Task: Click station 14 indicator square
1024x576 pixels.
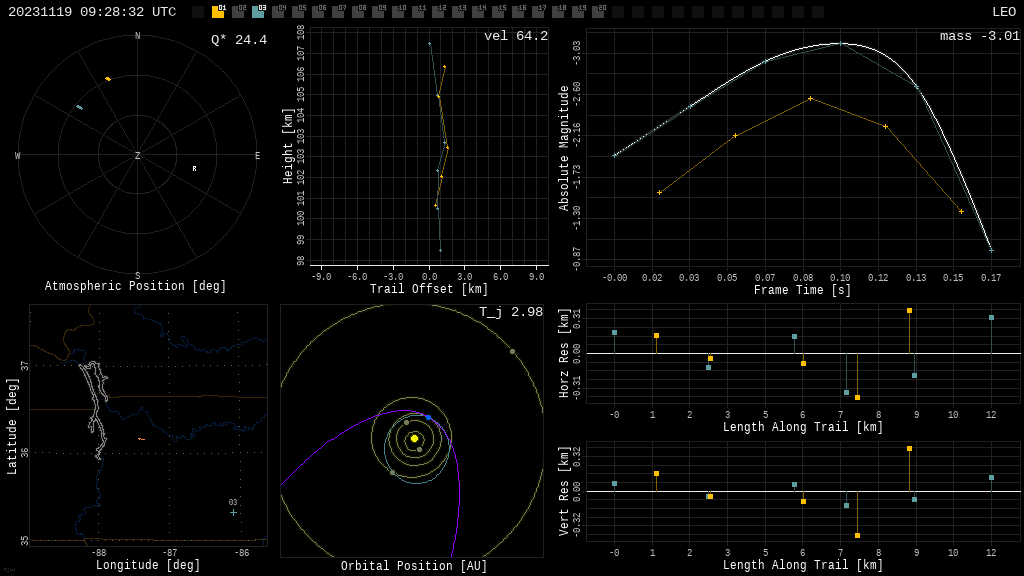Action: pyautogui.click(x=478, y=12)
